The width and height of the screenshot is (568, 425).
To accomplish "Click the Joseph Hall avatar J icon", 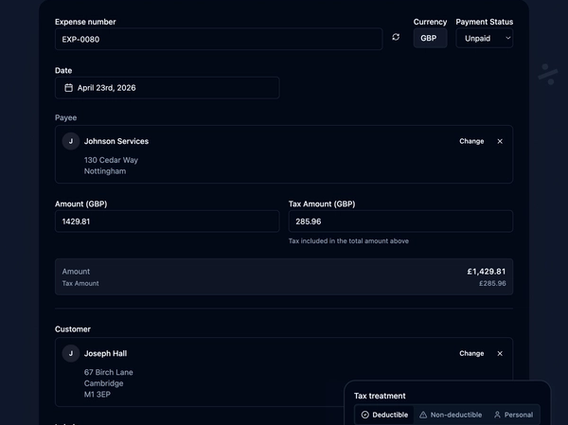I will click(x=71, y=354).
